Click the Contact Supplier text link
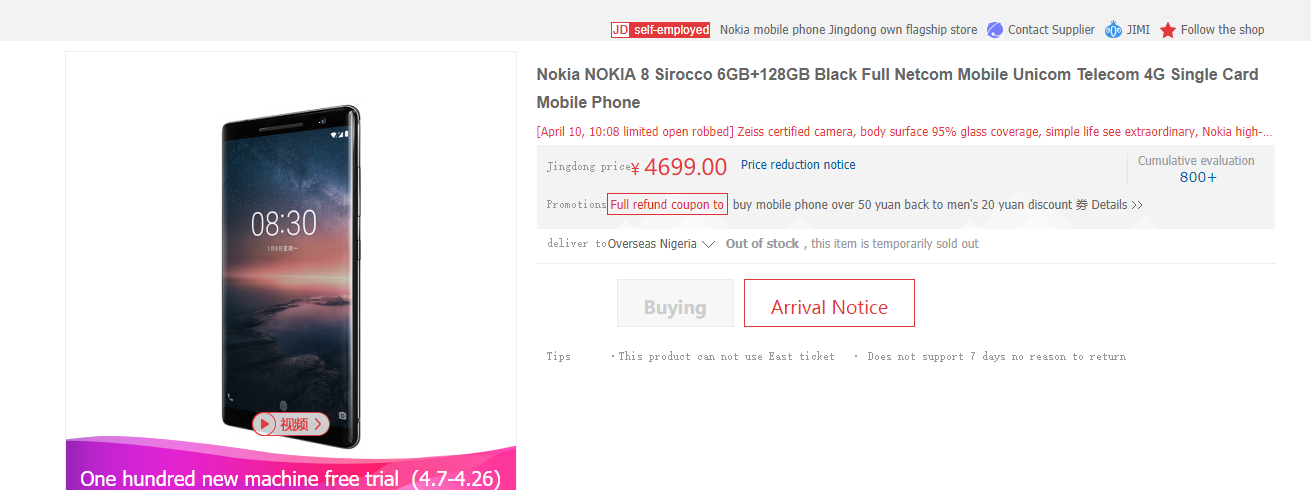 click(1051, 30)
